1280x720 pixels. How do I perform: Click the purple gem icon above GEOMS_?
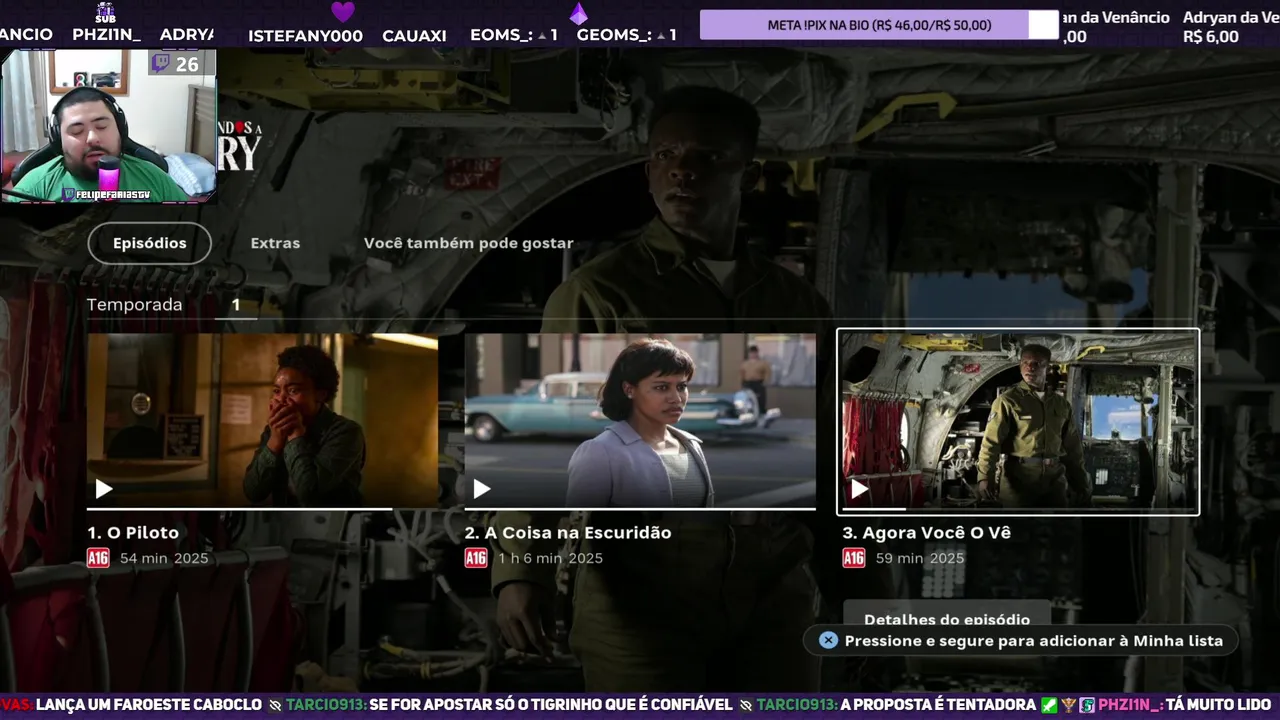coord(578,13)
